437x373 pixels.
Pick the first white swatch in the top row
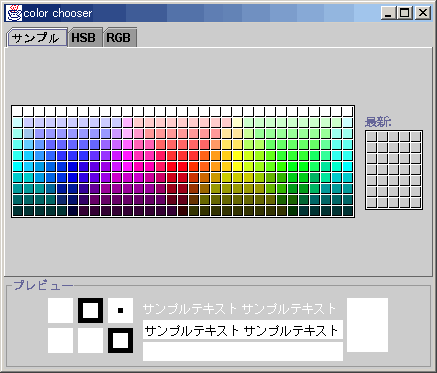pos(17,111)
